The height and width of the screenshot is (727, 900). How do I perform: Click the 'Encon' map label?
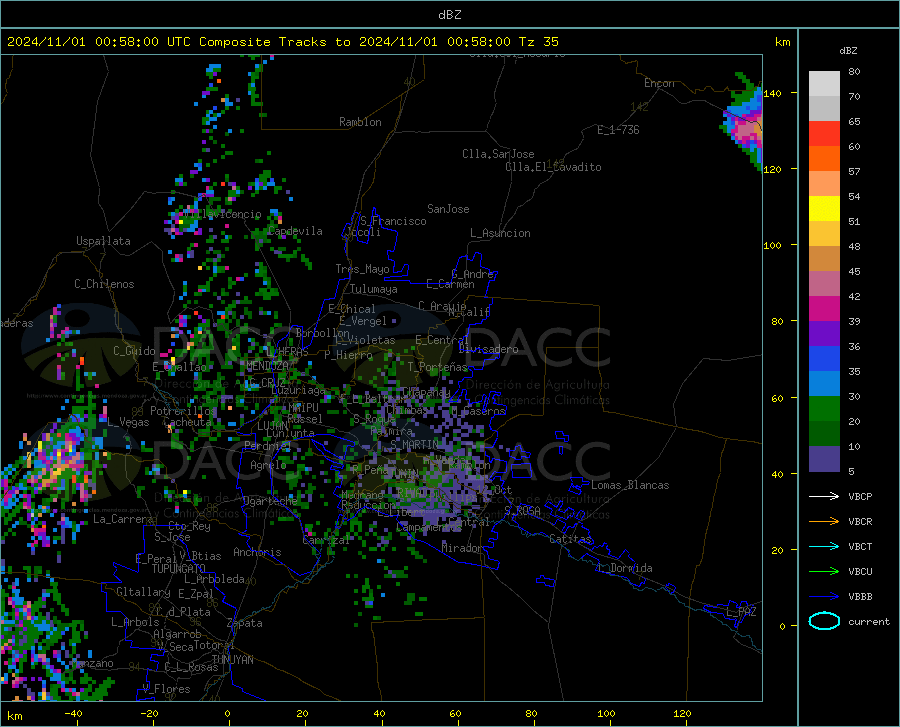pyautogui.click(x=659, y=83)
